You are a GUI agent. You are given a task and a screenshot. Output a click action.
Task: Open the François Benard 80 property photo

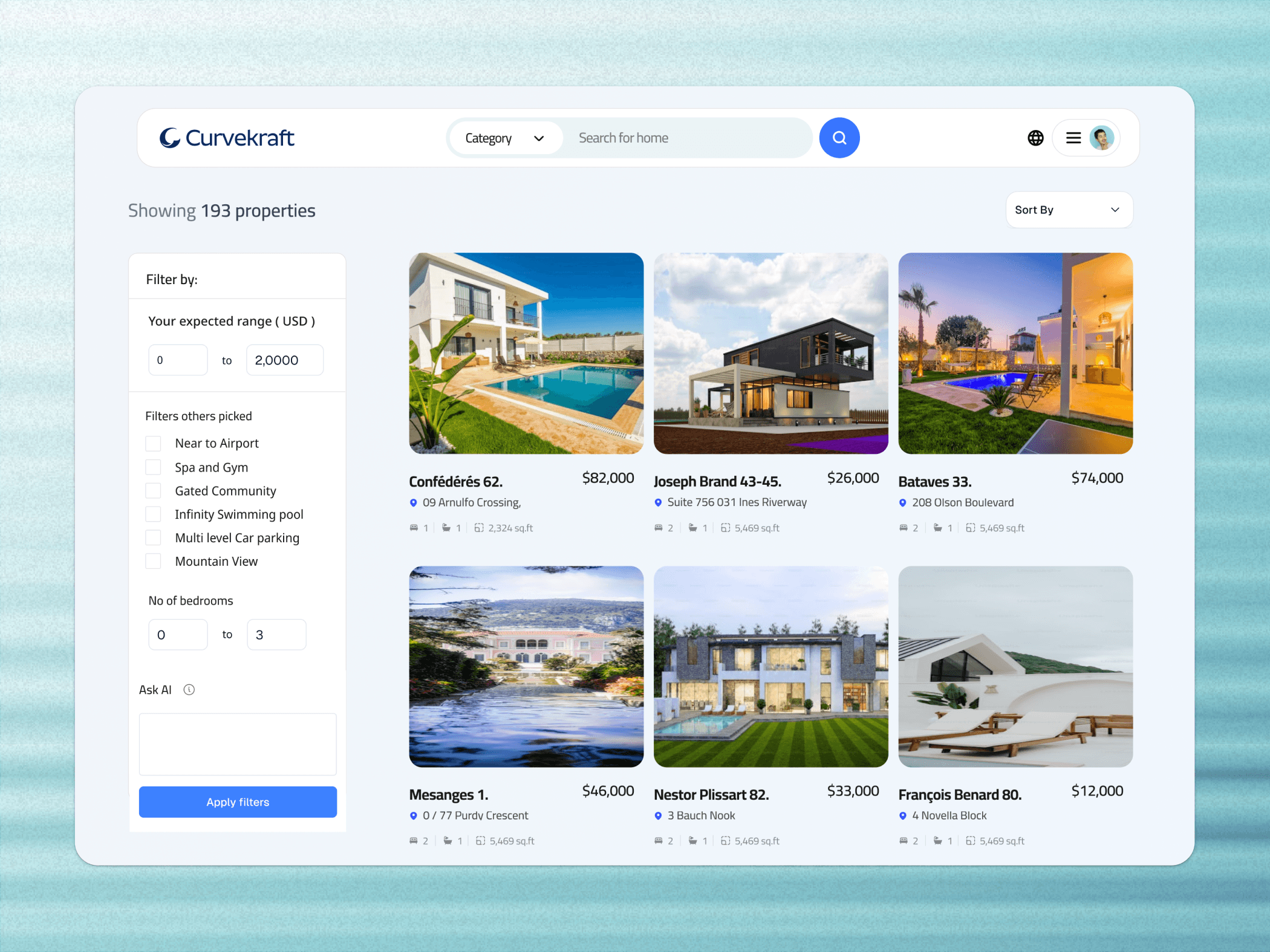[x=1015, y=666]
